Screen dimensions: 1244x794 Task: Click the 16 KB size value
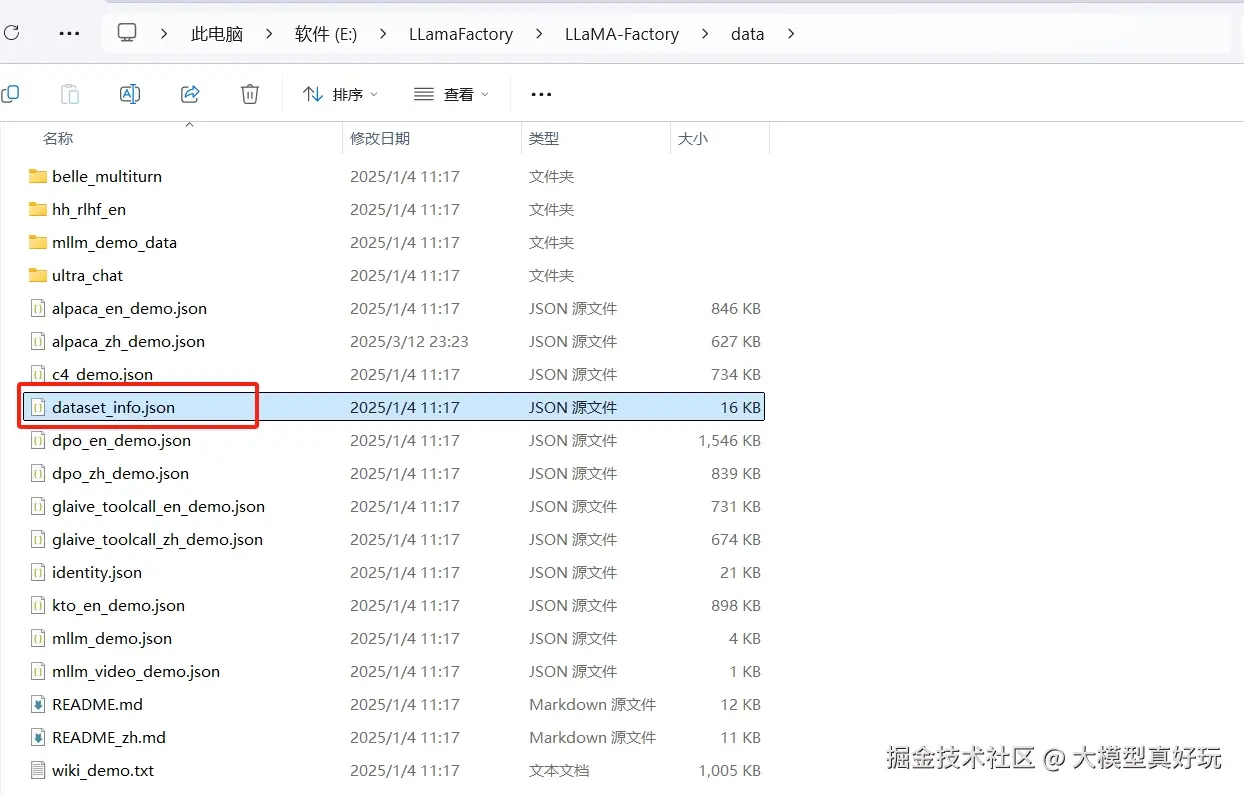tap(740, 407)
